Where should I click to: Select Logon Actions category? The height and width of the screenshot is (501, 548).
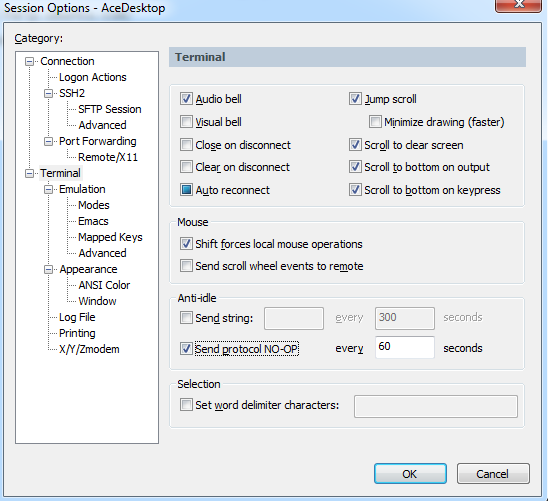point(93,77)
